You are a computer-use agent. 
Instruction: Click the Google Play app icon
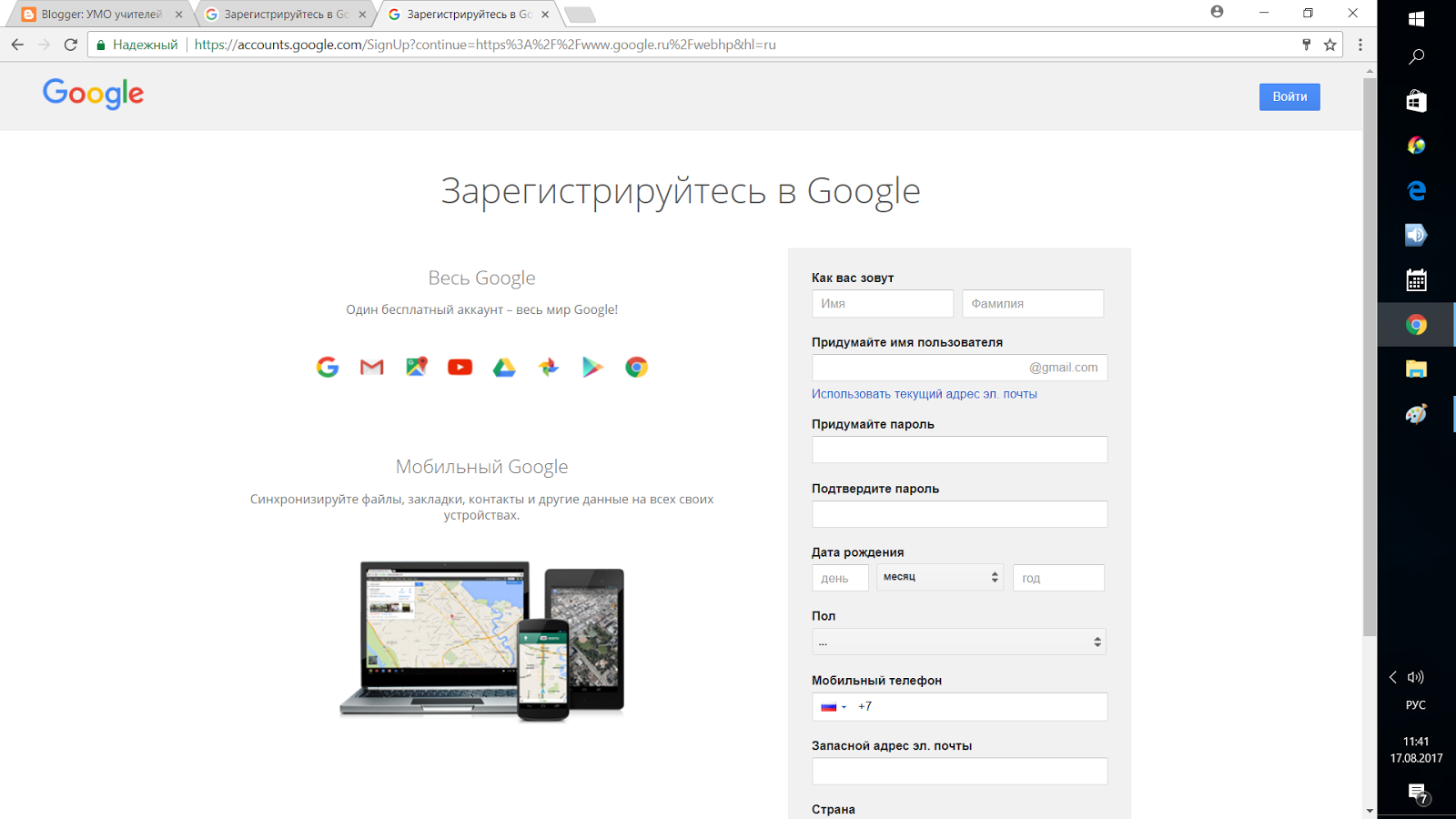(x=592, y=367)
